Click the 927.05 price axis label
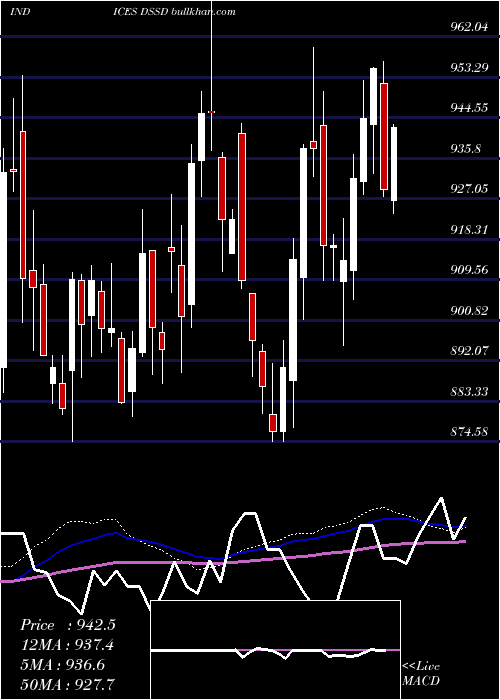 469,189
